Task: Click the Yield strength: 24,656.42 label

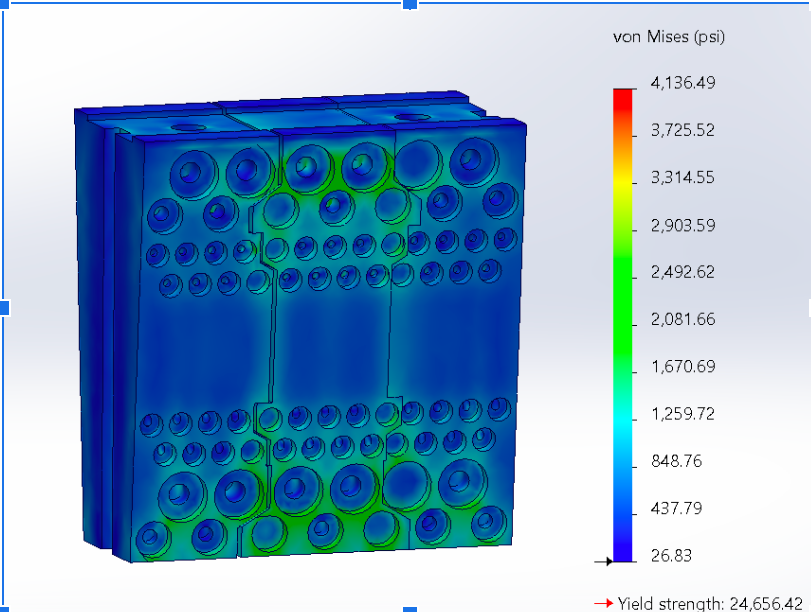Action: tap(710, 604)
